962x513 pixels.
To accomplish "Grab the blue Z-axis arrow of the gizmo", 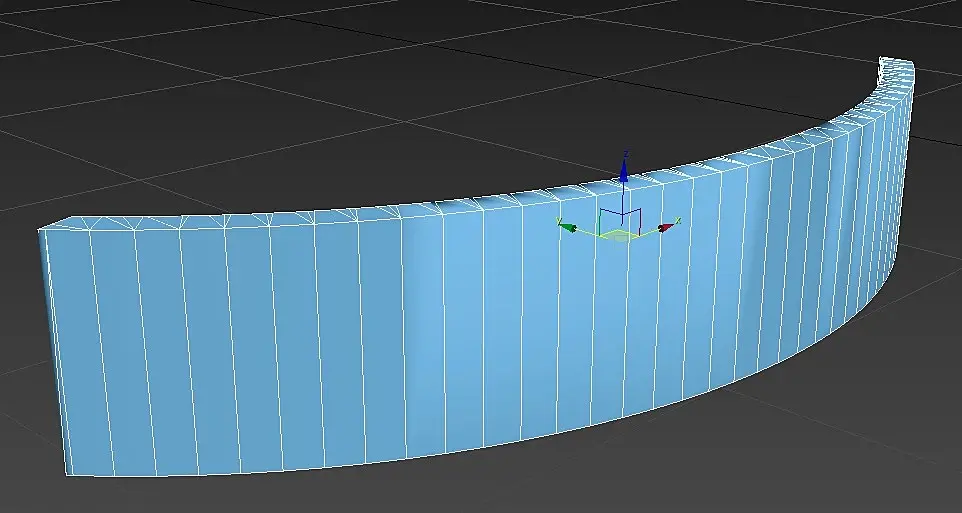I will [623, 170].
